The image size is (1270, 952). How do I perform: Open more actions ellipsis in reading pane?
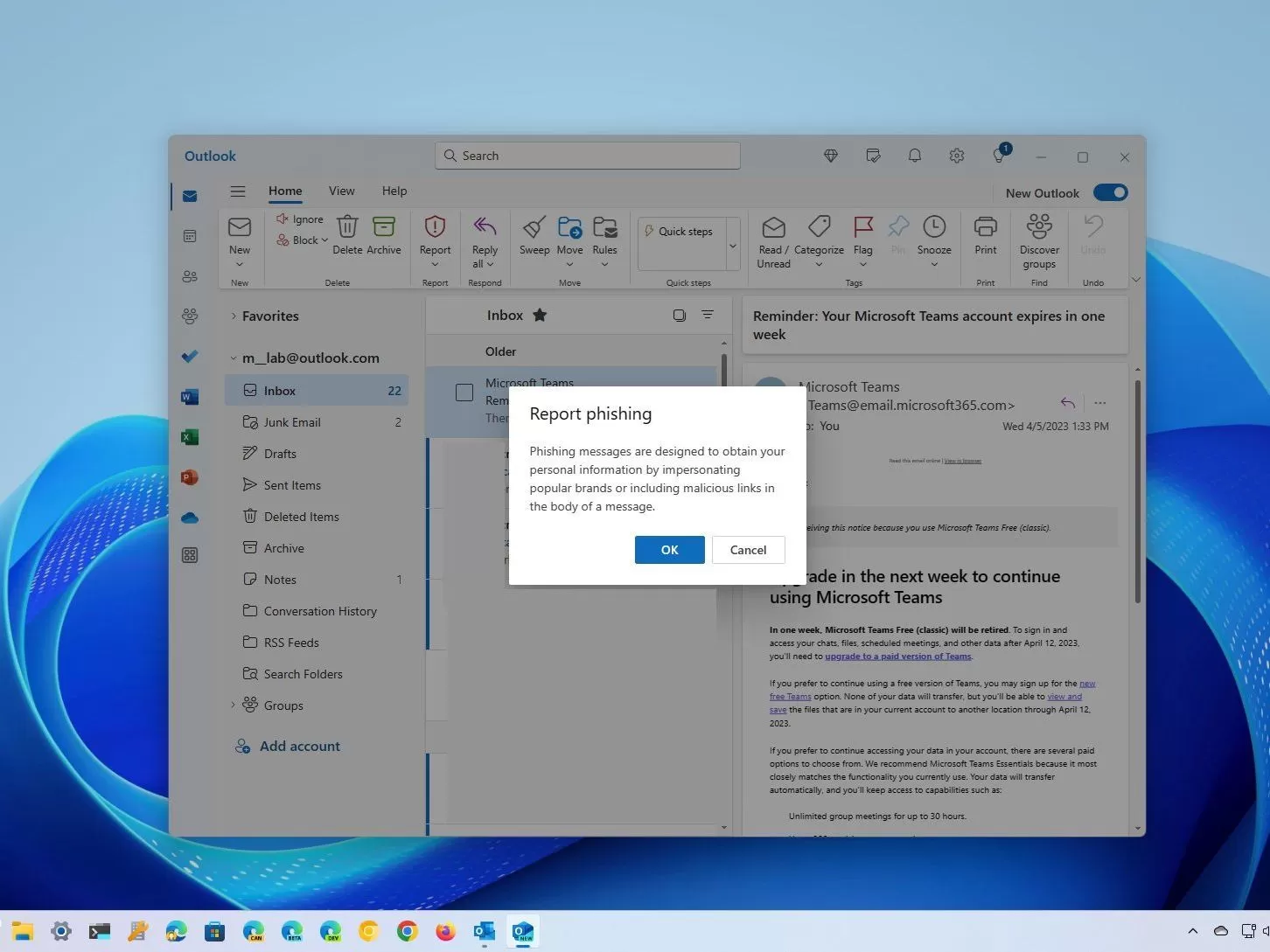click(1099, 403)
